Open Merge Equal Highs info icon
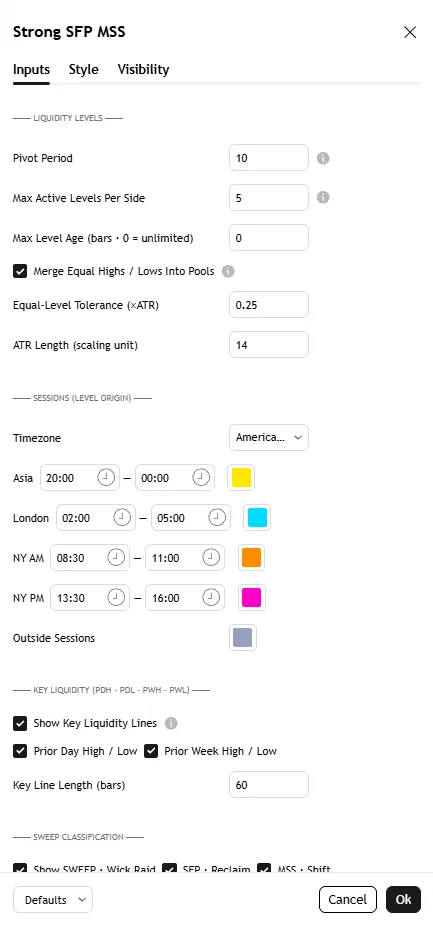The width and height of the screenshot is (433, 925). click(x=228, y=271)
